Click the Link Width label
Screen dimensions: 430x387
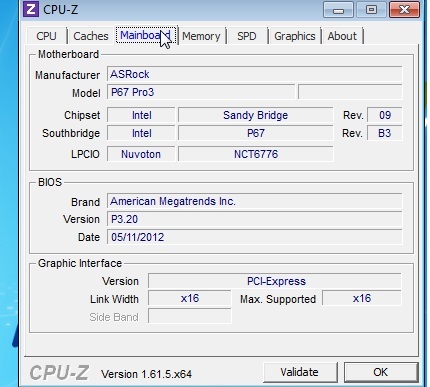tap(114, 299)
